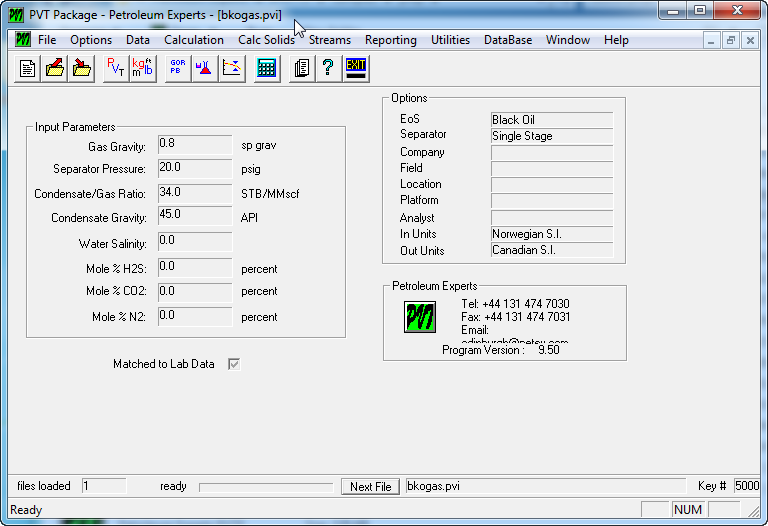The image size is (768, 526).
Task: Open the Help menu
Action: pos(616,40)
